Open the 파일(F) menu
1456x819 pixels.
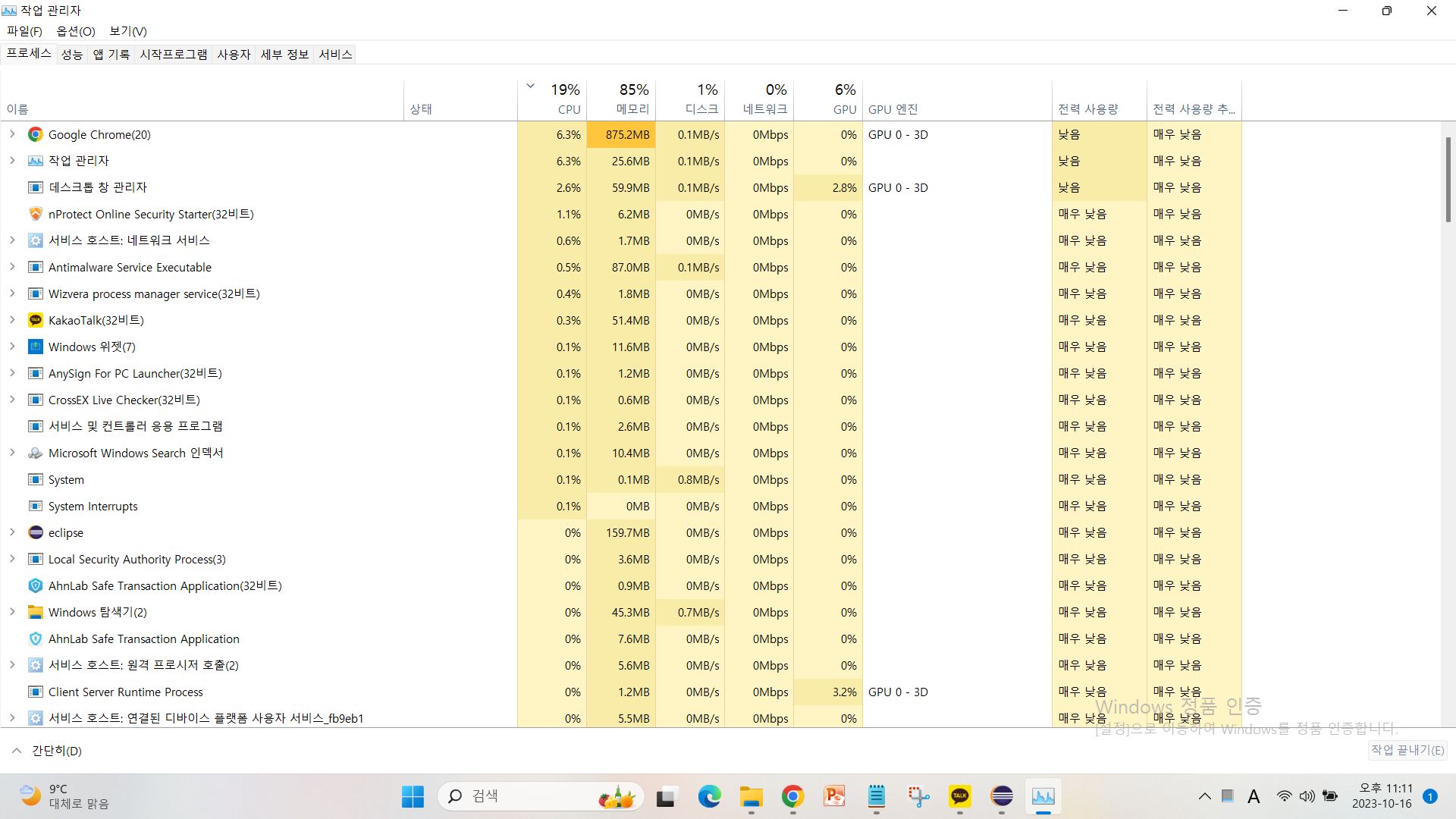(x=24, y=31)
